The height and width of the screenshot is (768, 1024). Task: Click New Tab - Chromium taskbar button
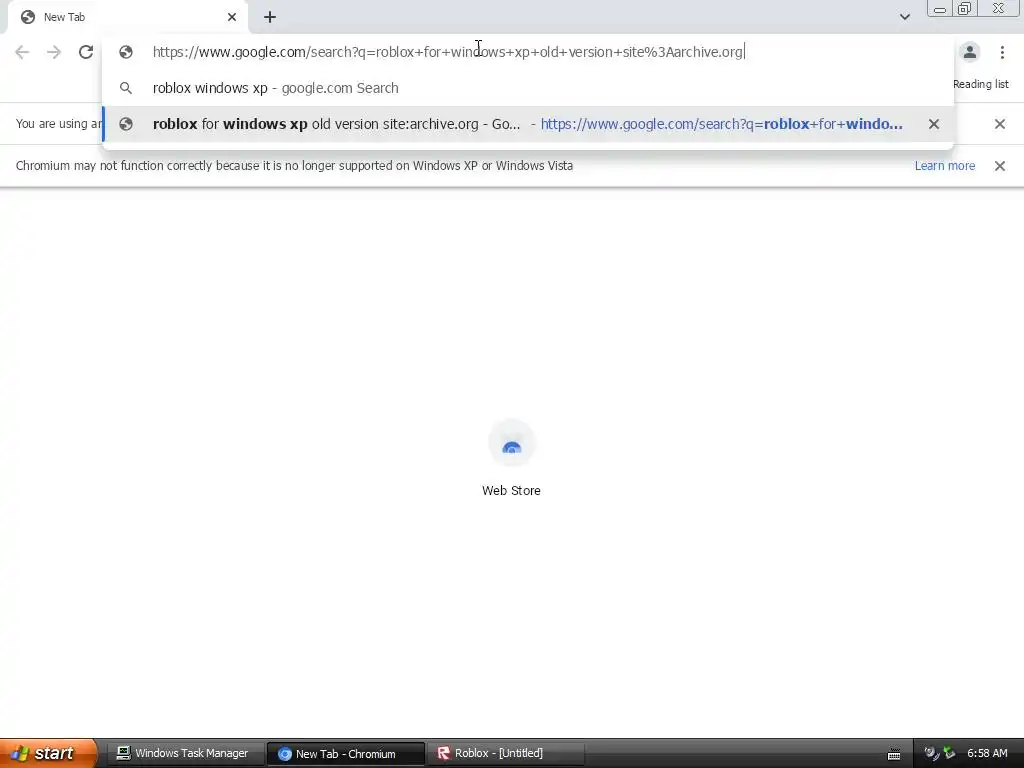(x=345, y=754)
